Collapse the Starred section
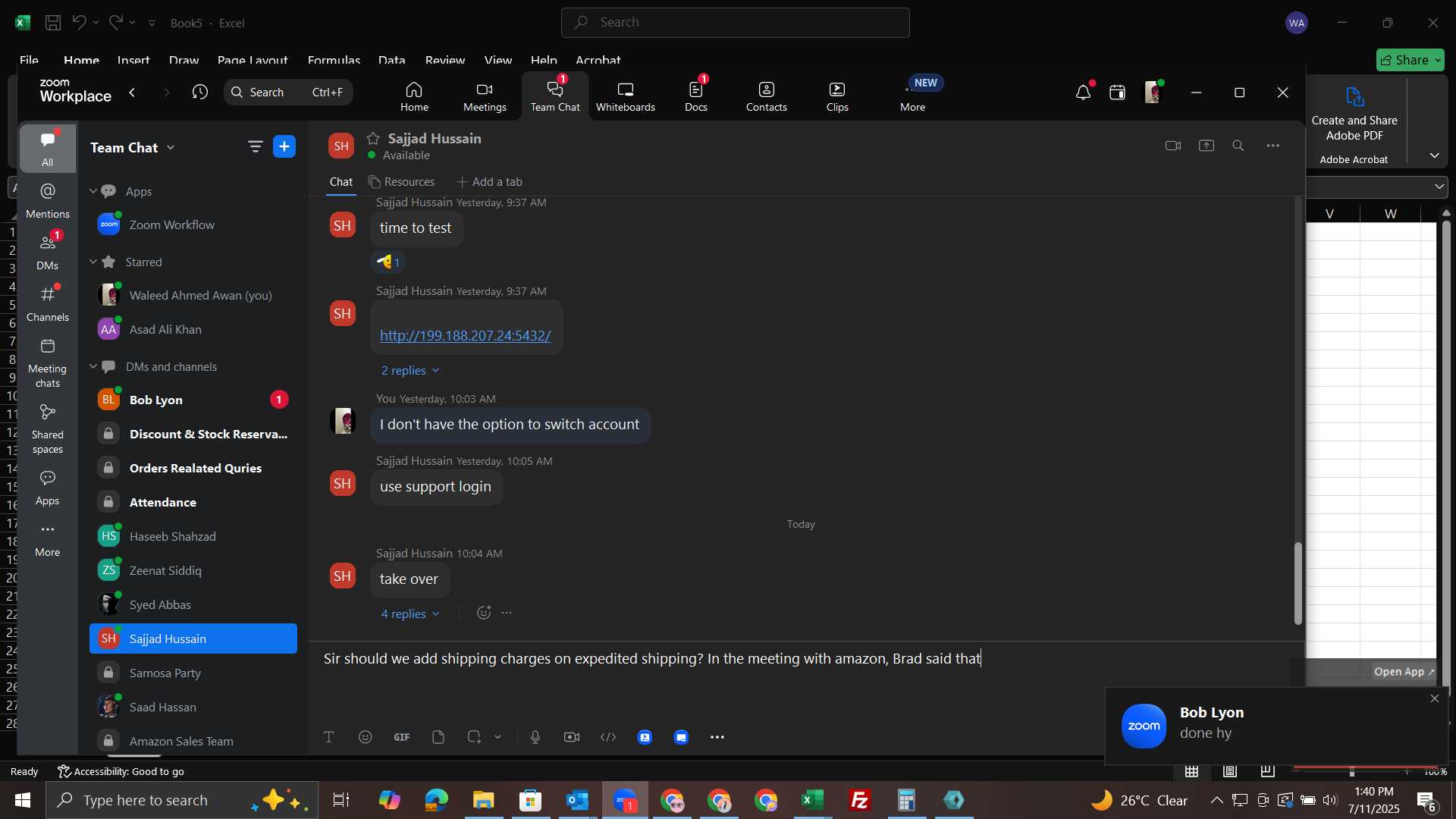This screenshot has height=819, width=1456. coord(93,262)
